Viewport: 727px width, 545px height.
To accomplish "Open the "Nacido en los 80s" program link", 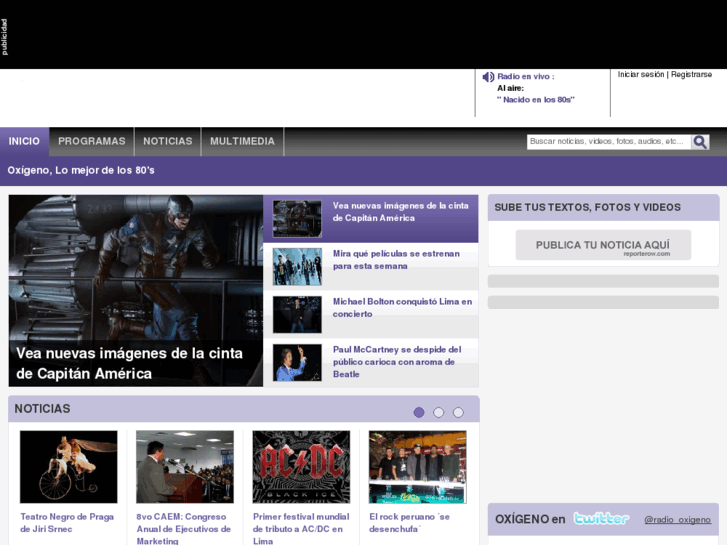I will [536, 99].
